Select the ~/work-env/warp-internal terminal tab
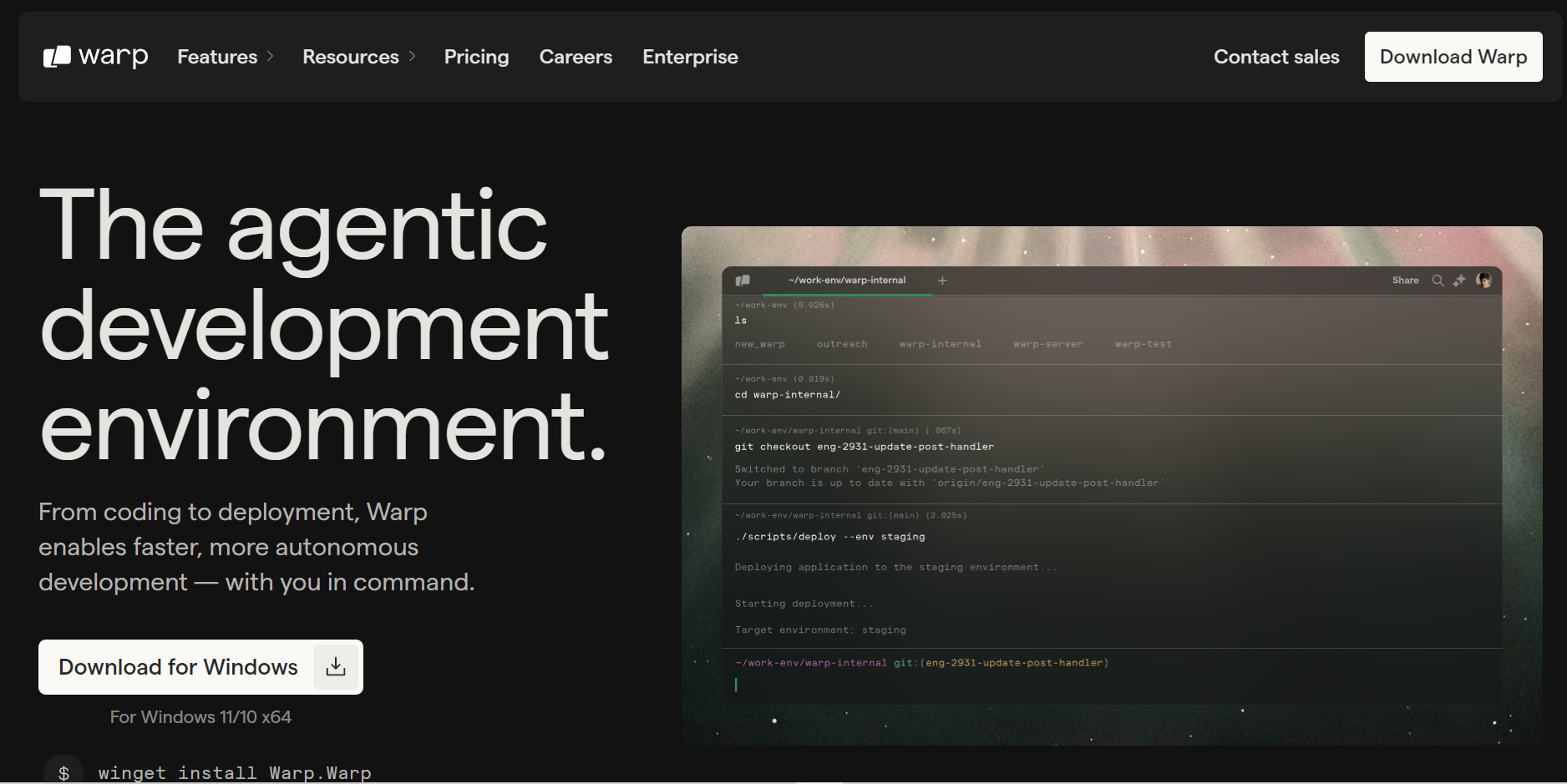 (846, 281)
